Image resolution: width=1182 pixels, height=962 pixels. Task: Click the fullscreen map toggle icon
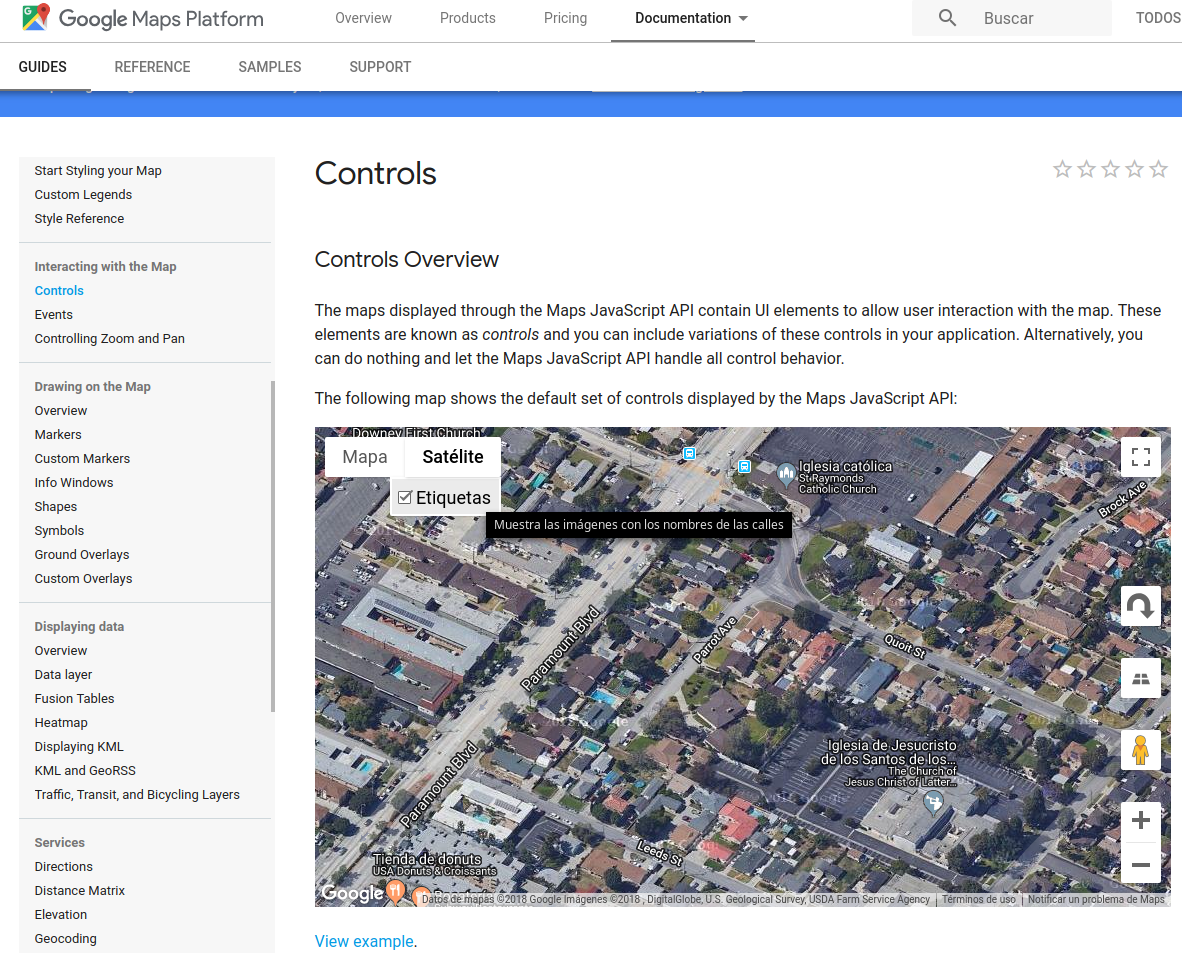click(x=1140, y=458)
